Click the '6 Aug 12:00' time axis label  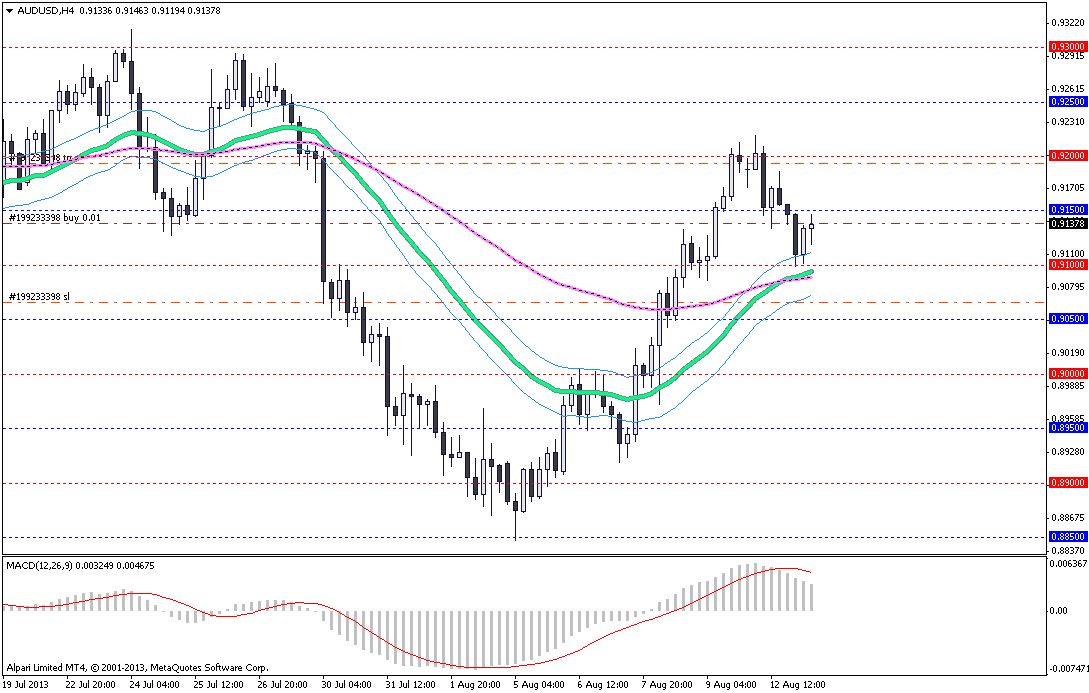click(x=603, y=685)
